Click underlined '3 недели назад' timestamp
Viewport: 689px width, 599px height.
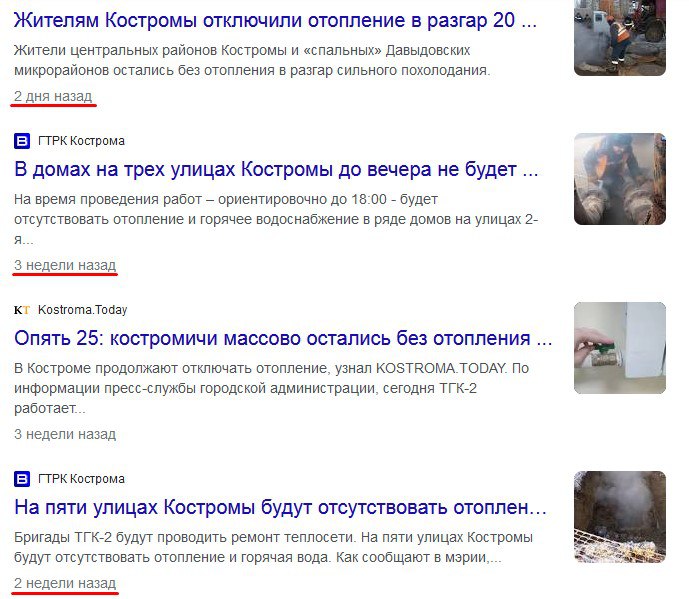click(65, 265)
